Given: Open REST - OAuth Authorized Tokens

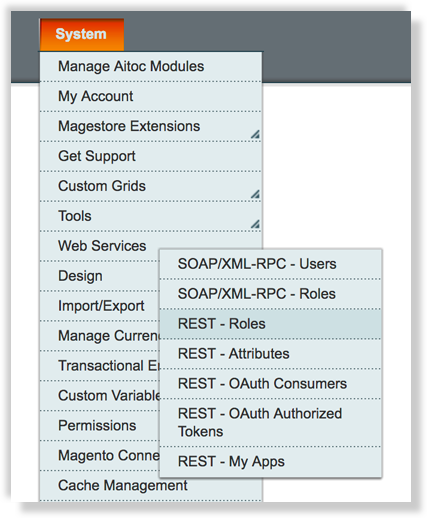Looking at the screenshot, I should tap(270, 423).
